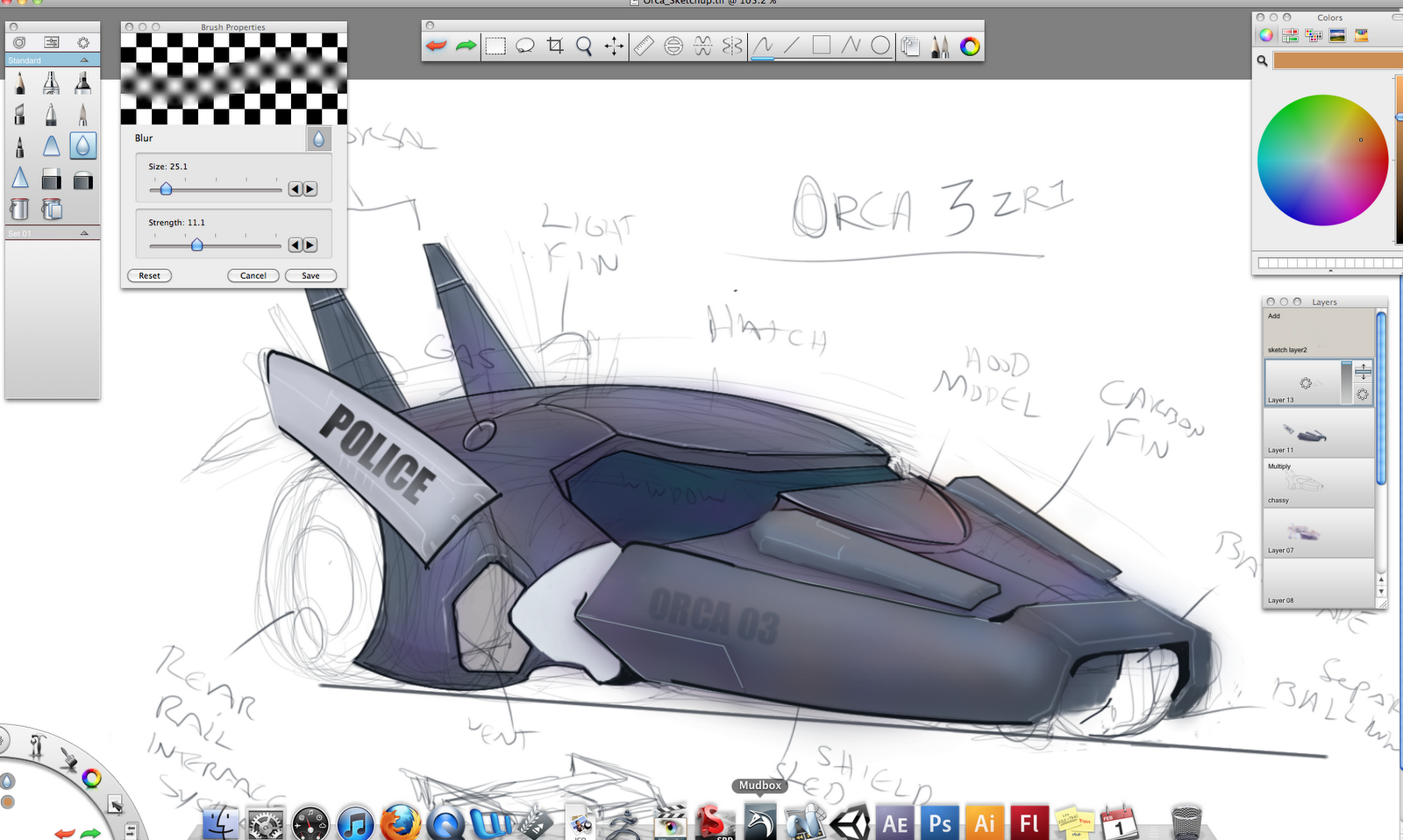This screenshot has height=840, width=1403.
Task: Toggle the Layers window from toolbar
Action: [911, 46]
